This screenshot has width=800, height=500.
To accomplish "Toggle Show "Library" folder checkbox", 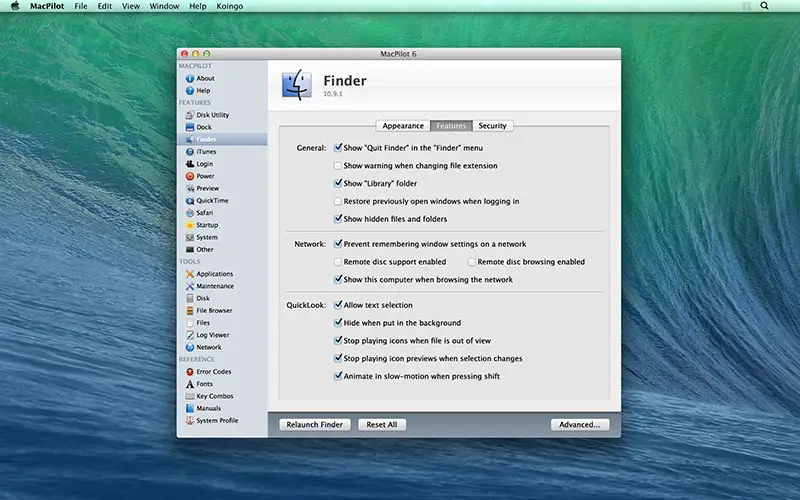I will click(338, 183).
